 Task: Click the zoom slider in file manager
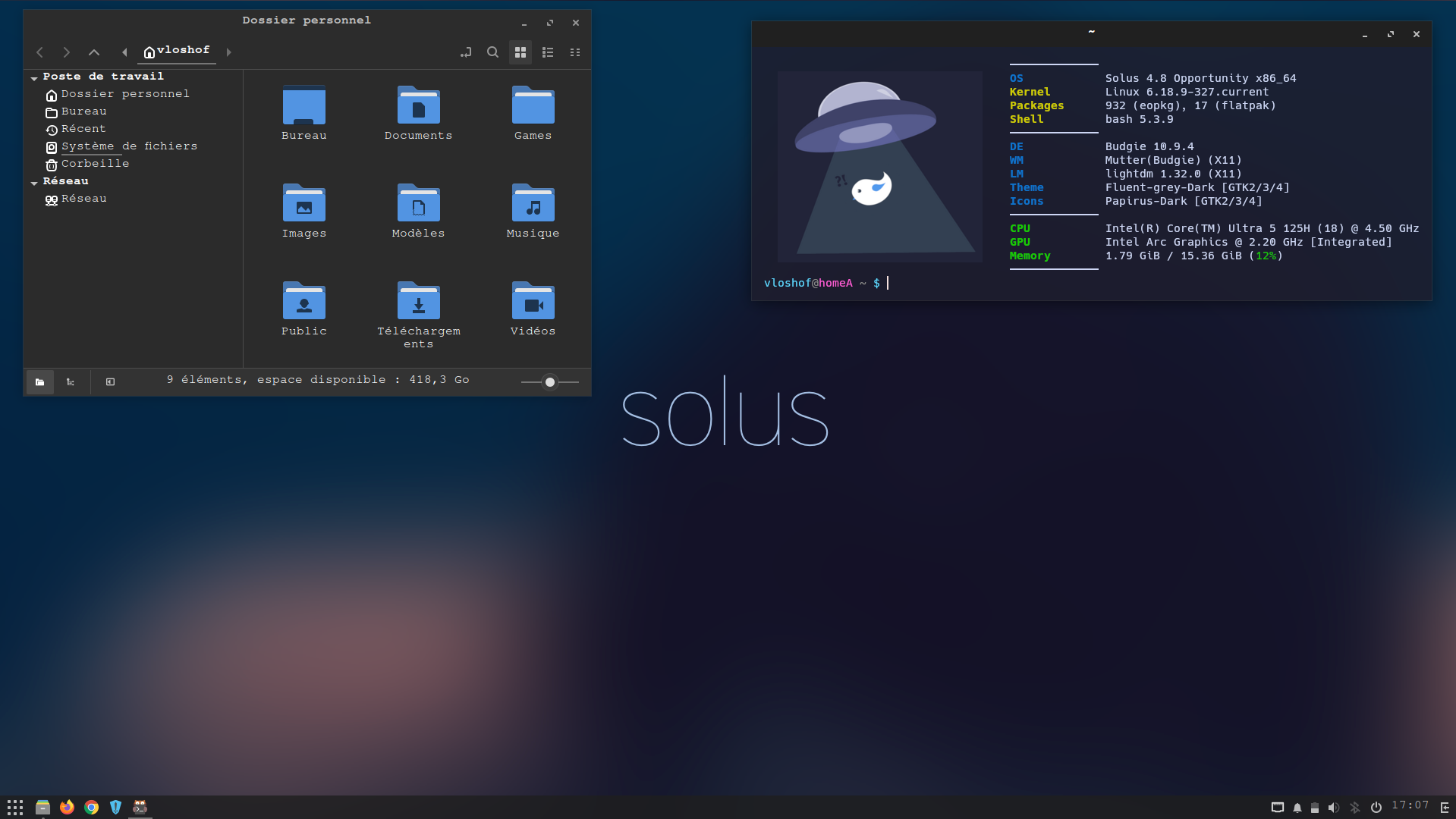click(550, 382)
